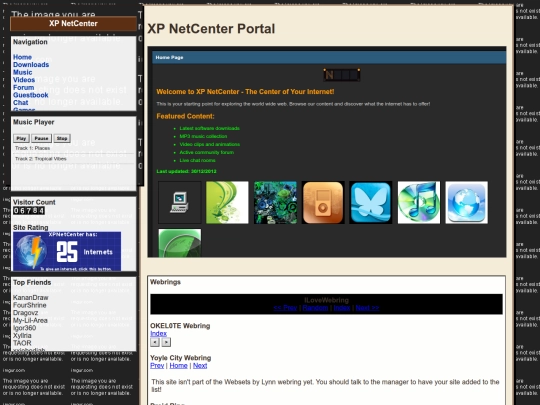
Task: Open the Downloads navigation link
Action: [31, 65]
